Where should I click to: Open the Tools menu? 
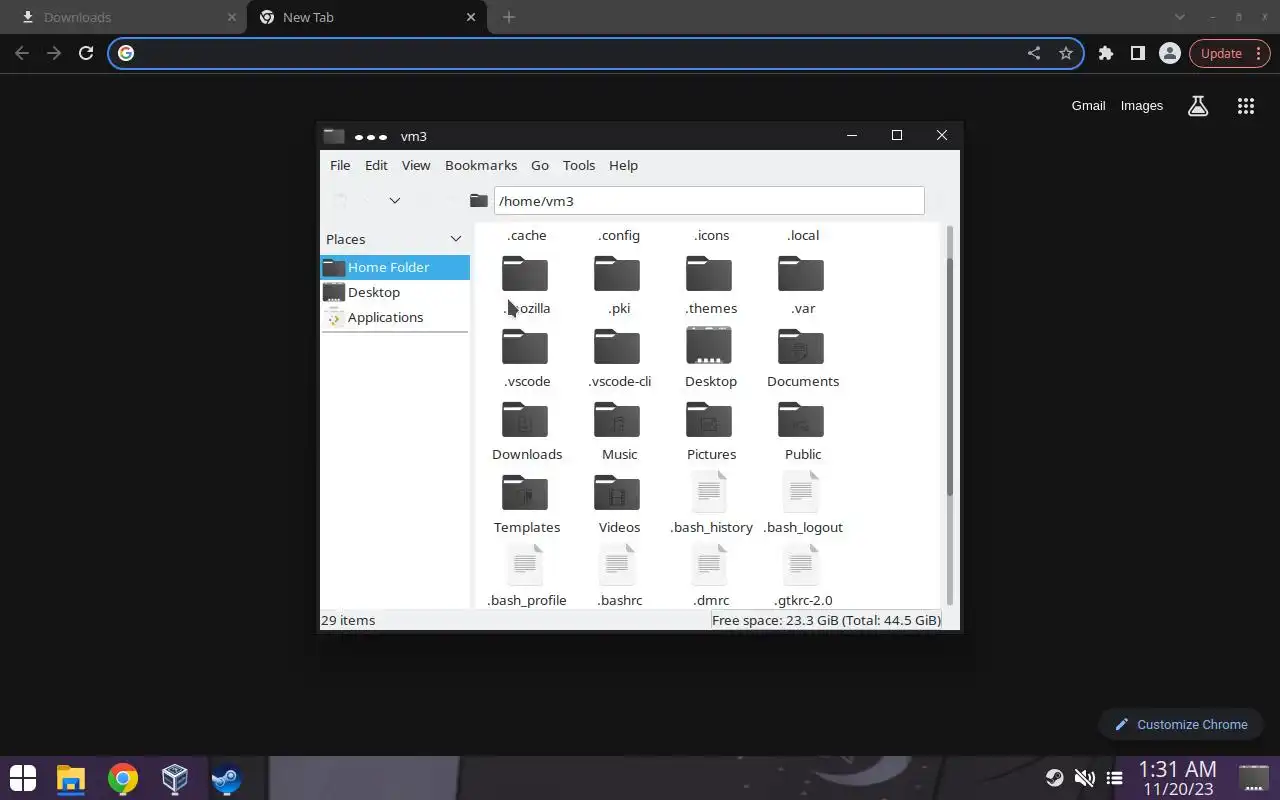click(579, 165)
